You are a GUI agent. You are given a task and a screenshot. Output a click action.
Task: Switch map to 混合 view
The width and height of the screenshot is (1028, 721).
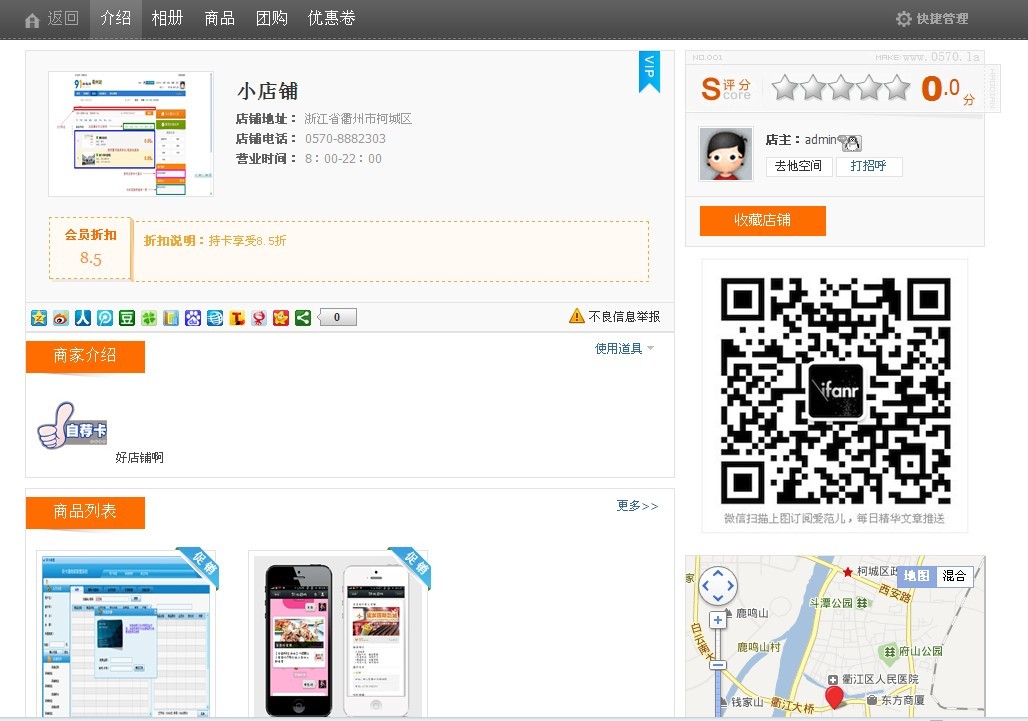954,575
